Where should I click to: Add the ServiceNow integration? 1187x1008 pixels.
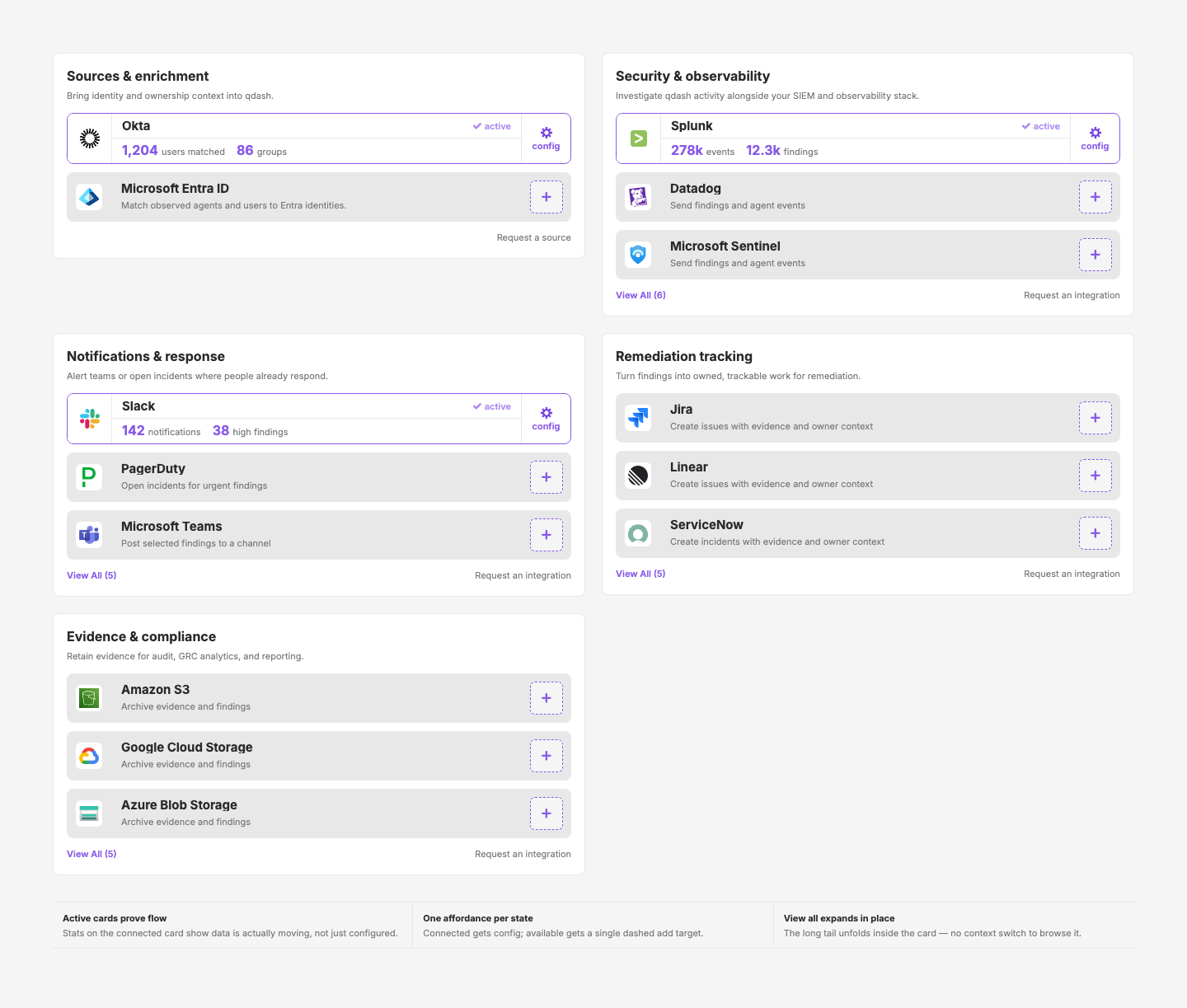[x=1096, y=533]
